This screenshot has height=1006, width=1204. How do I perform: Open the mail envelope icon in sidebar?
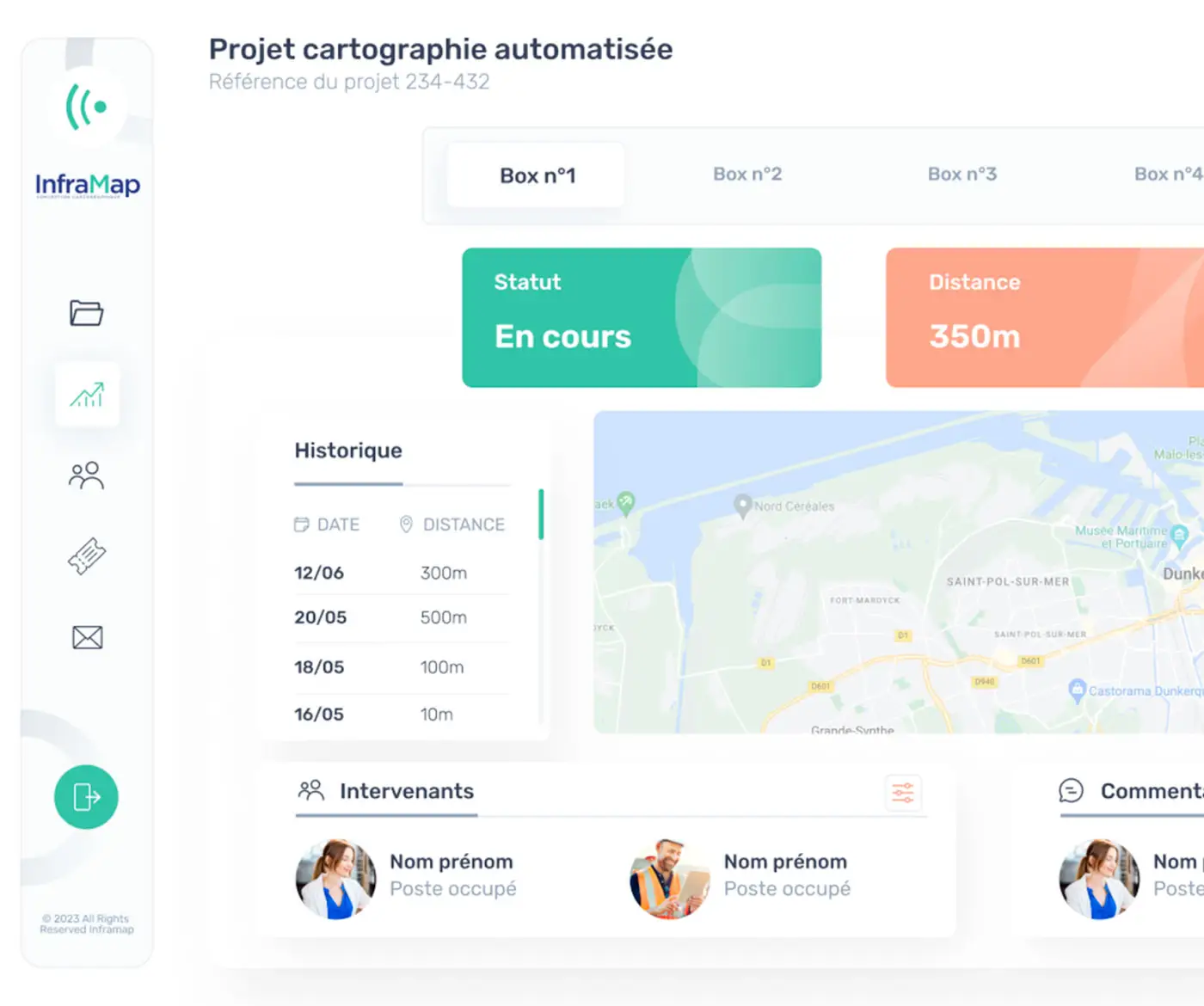pyautogui.click(x=87, y=637)
